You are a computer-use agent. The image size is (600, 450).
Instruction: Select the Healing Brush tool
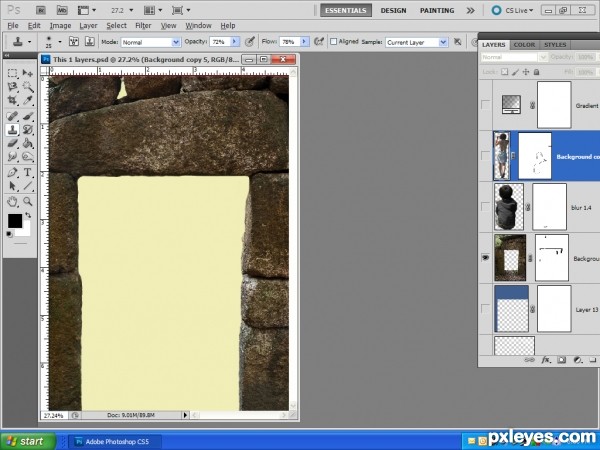click(x=12, y=116)
